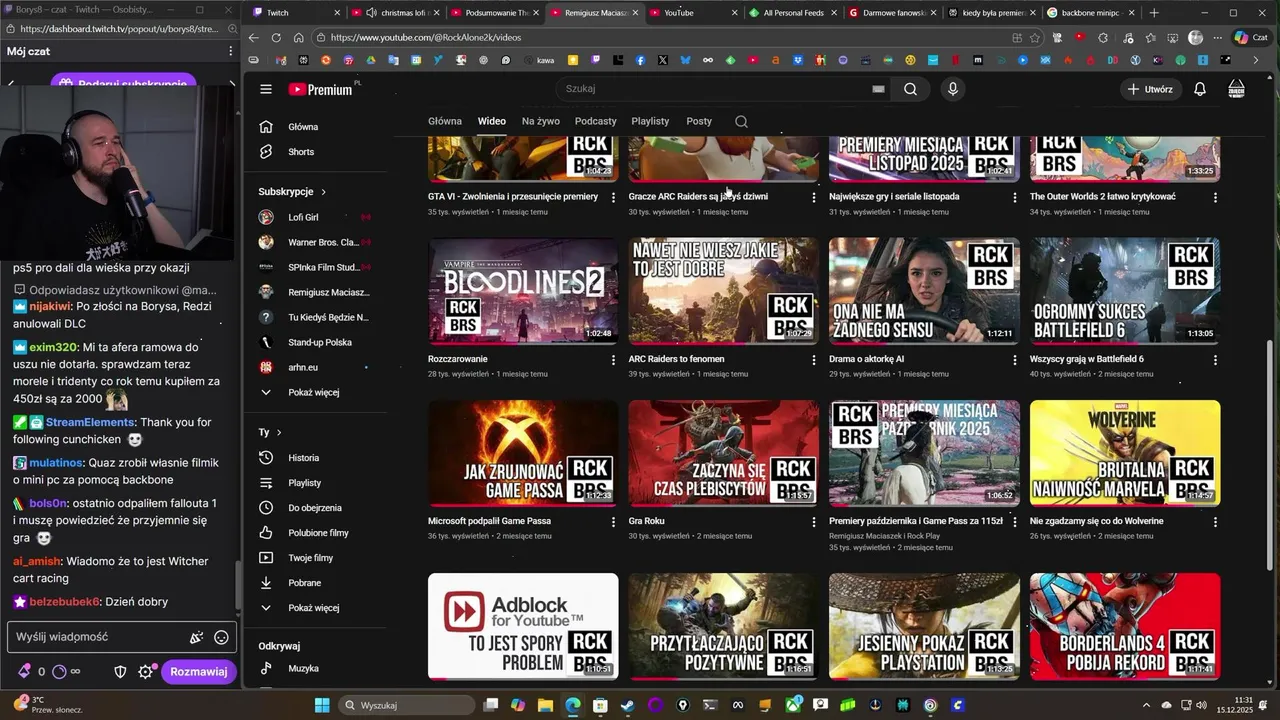
Task: Open channel points circle icon in Twitch chat
Action: click(x=58, y=672)
